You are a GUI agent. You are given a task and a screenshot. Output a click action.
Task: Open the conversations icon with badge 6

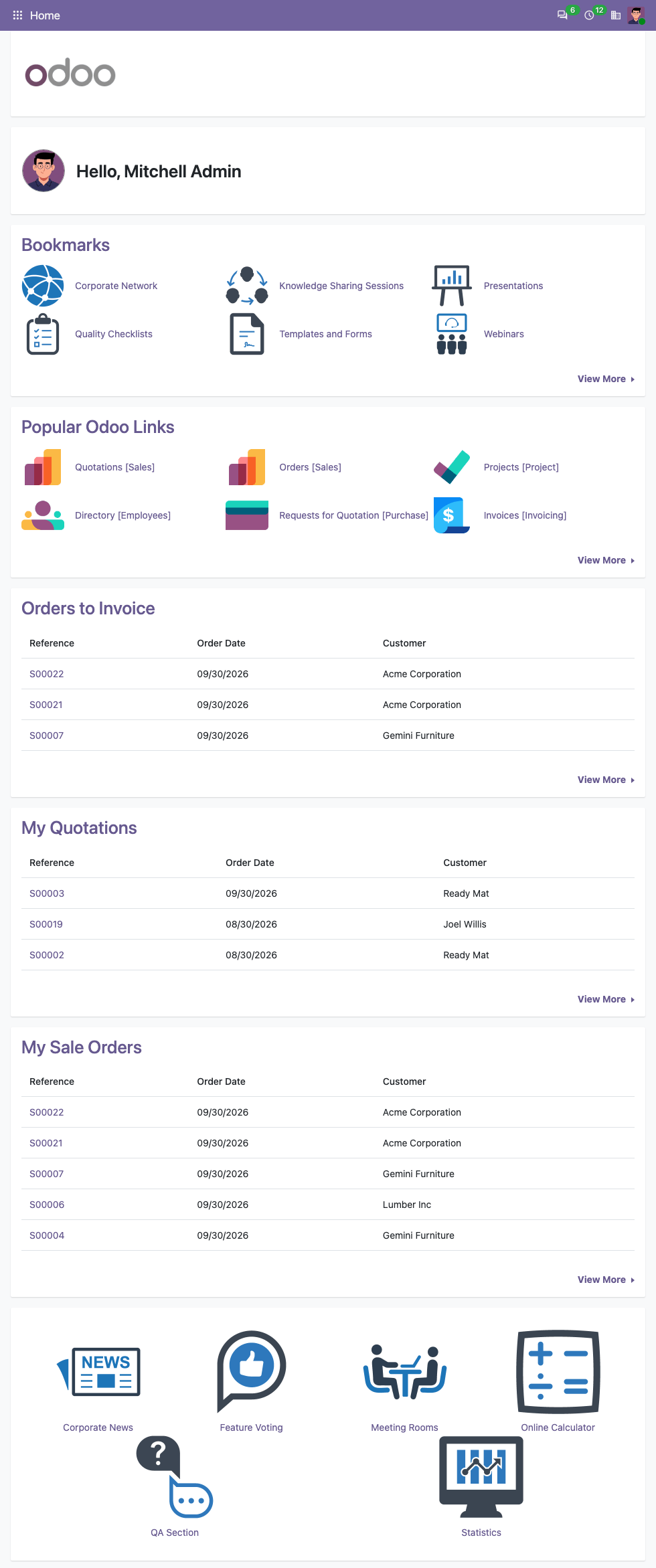click(562, 15)
